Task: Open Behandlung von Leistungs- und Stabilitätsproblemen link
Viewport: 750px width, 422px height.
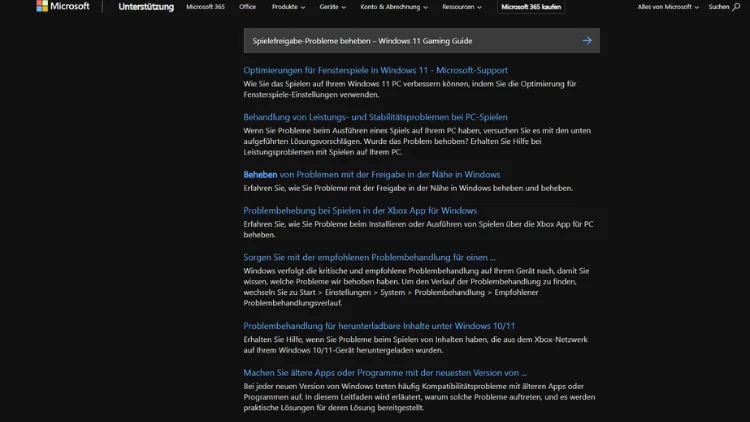Action: [375, 117]
